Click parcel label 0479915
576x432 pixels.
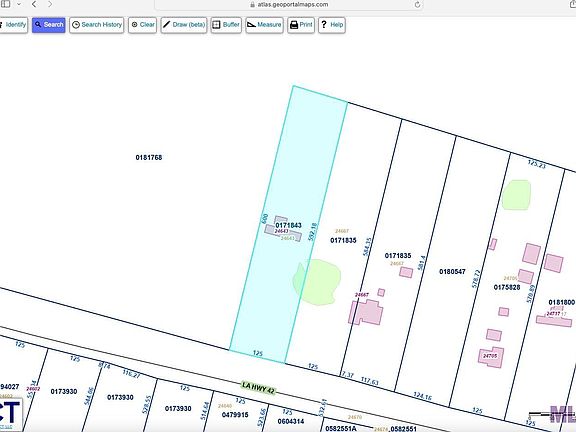(235, 415)
